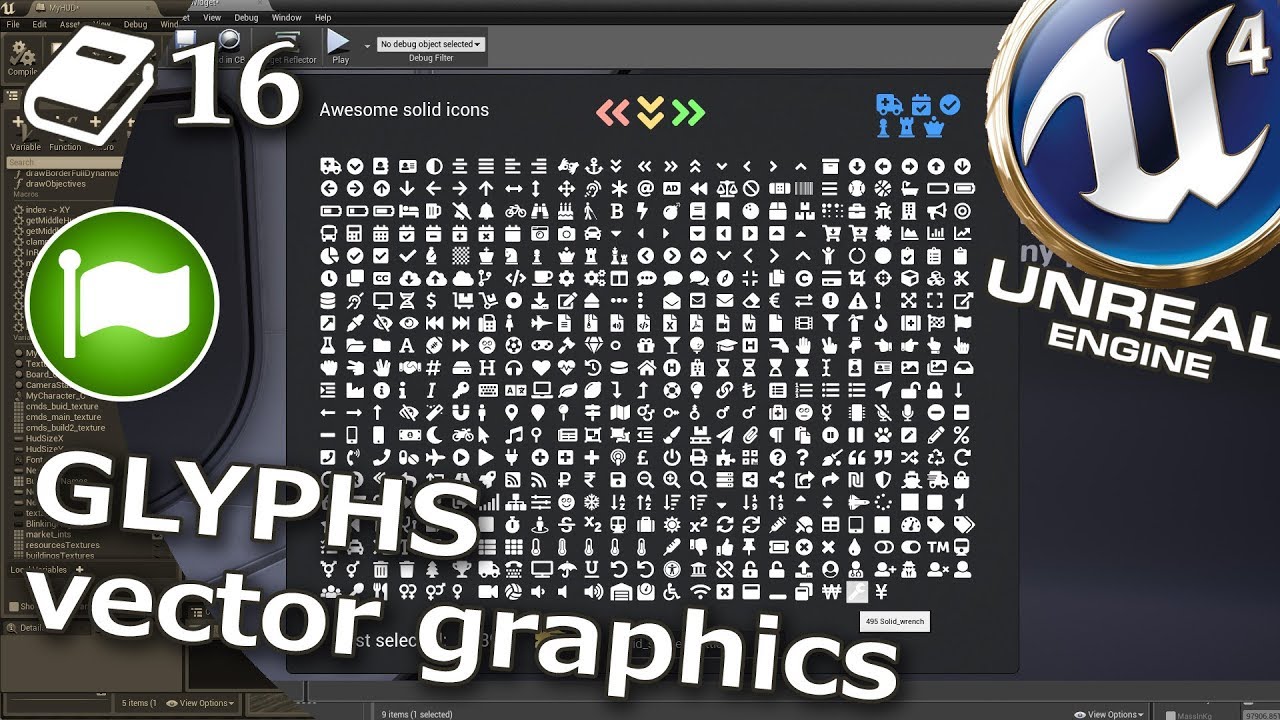Click the Play toolbar button
This screenshot has height=720, width=1280.
click(340, 46)
